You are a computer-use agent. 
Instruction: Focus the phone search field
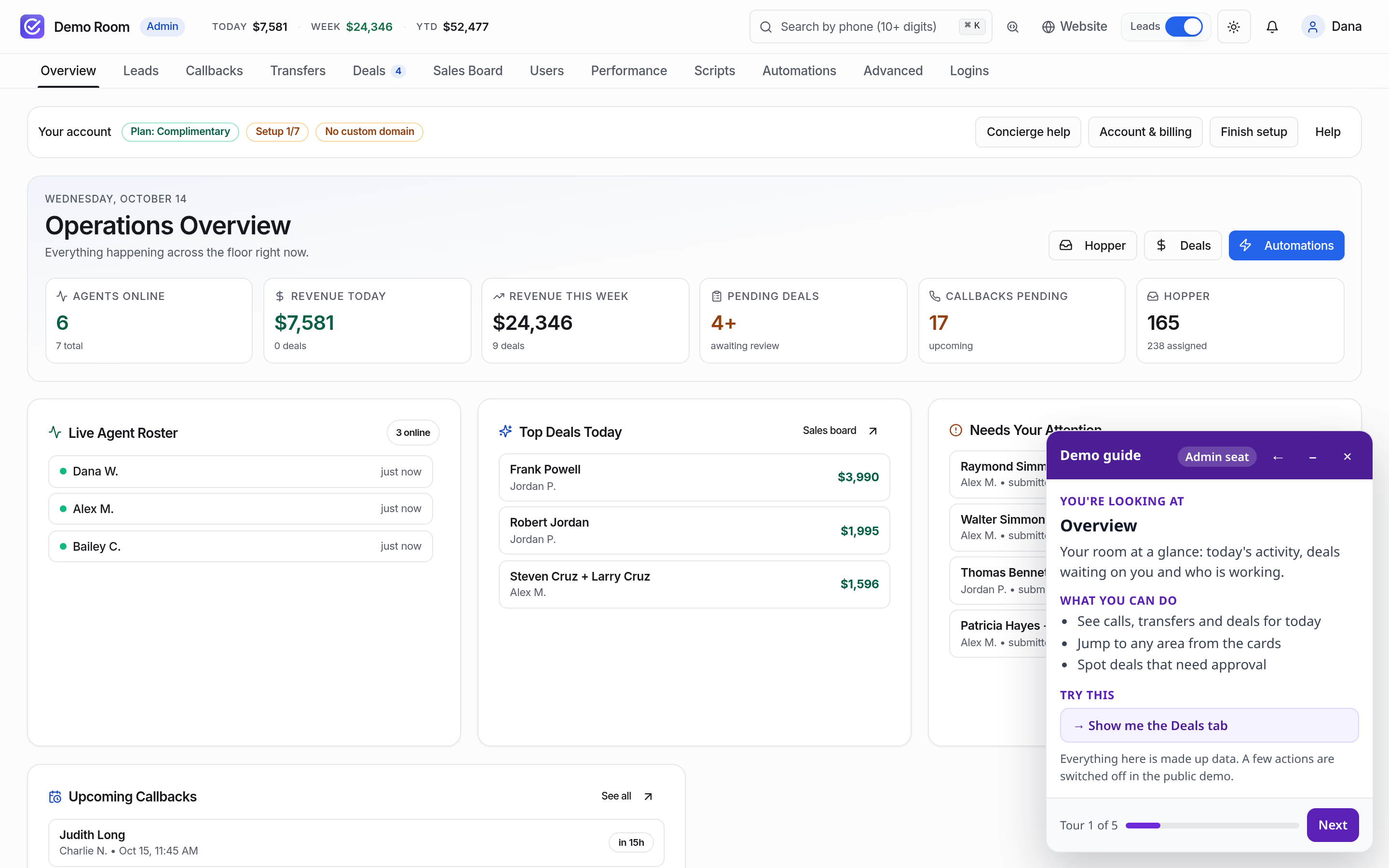[870, 27]
